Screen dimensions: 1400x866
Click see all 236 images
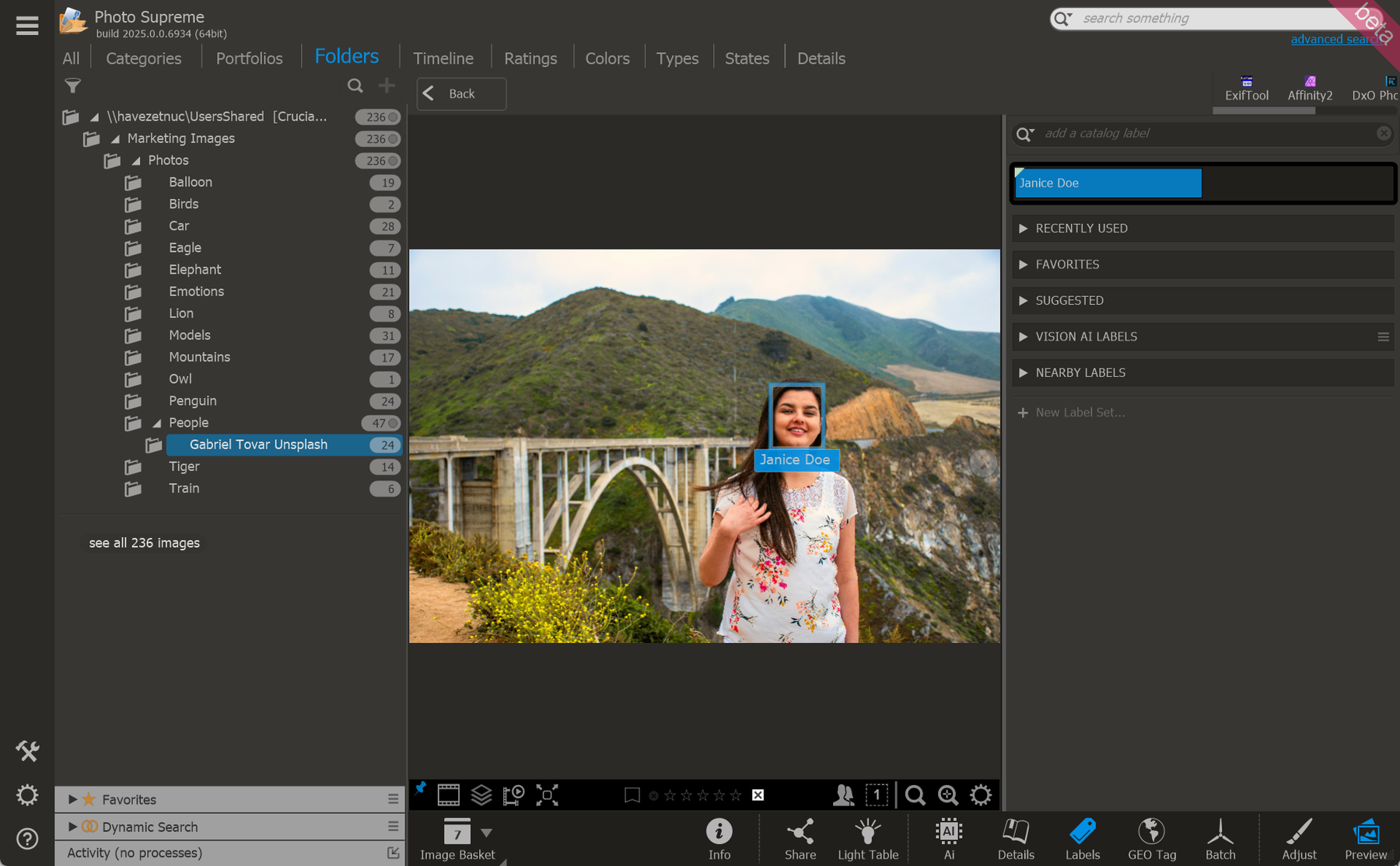(x=145, y=543)
